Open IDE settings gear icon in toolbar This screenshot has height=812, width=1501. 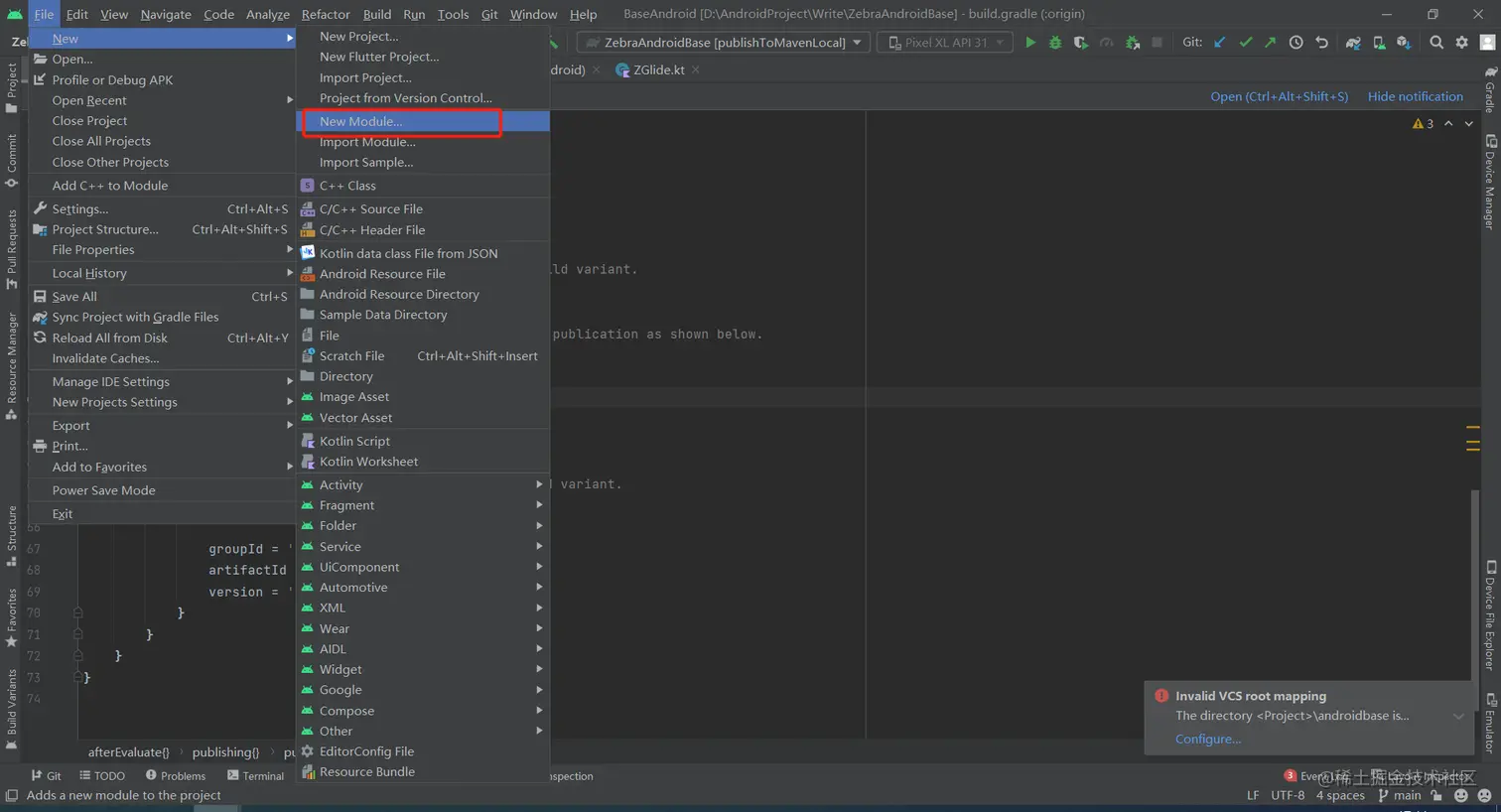click(1461, 43)
